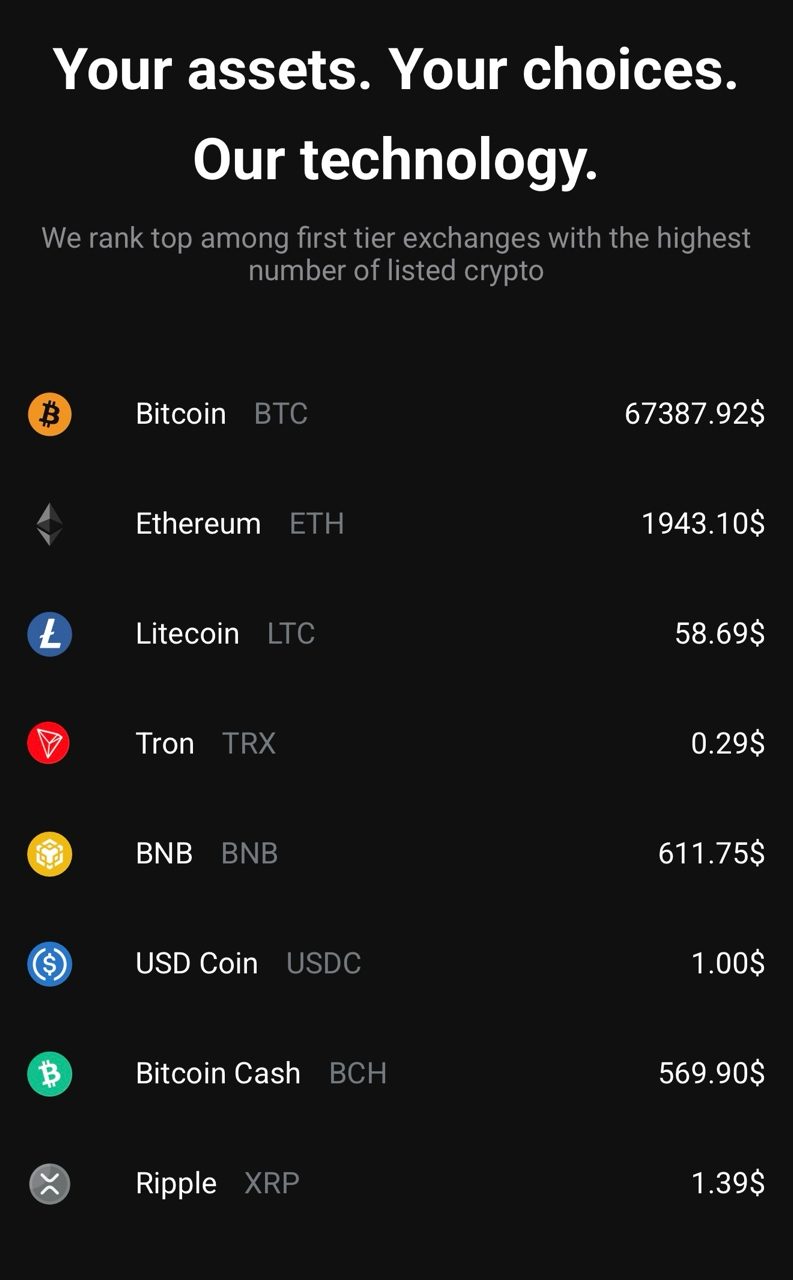Select the Bitcoin Cash name label
Screen dimensions: 793x1280
tap(218, 1073)
